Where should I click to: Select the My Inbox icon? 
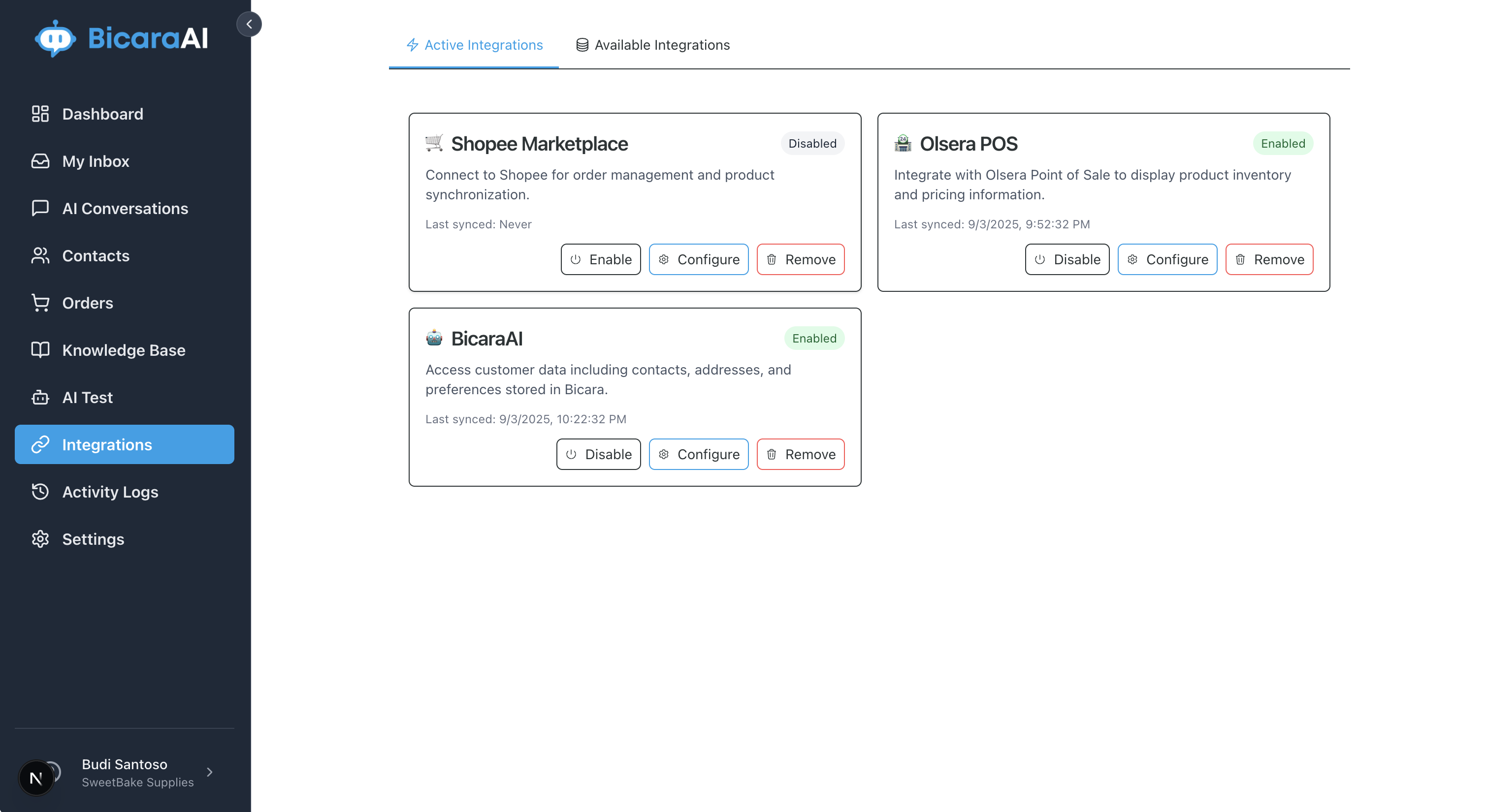39,161
